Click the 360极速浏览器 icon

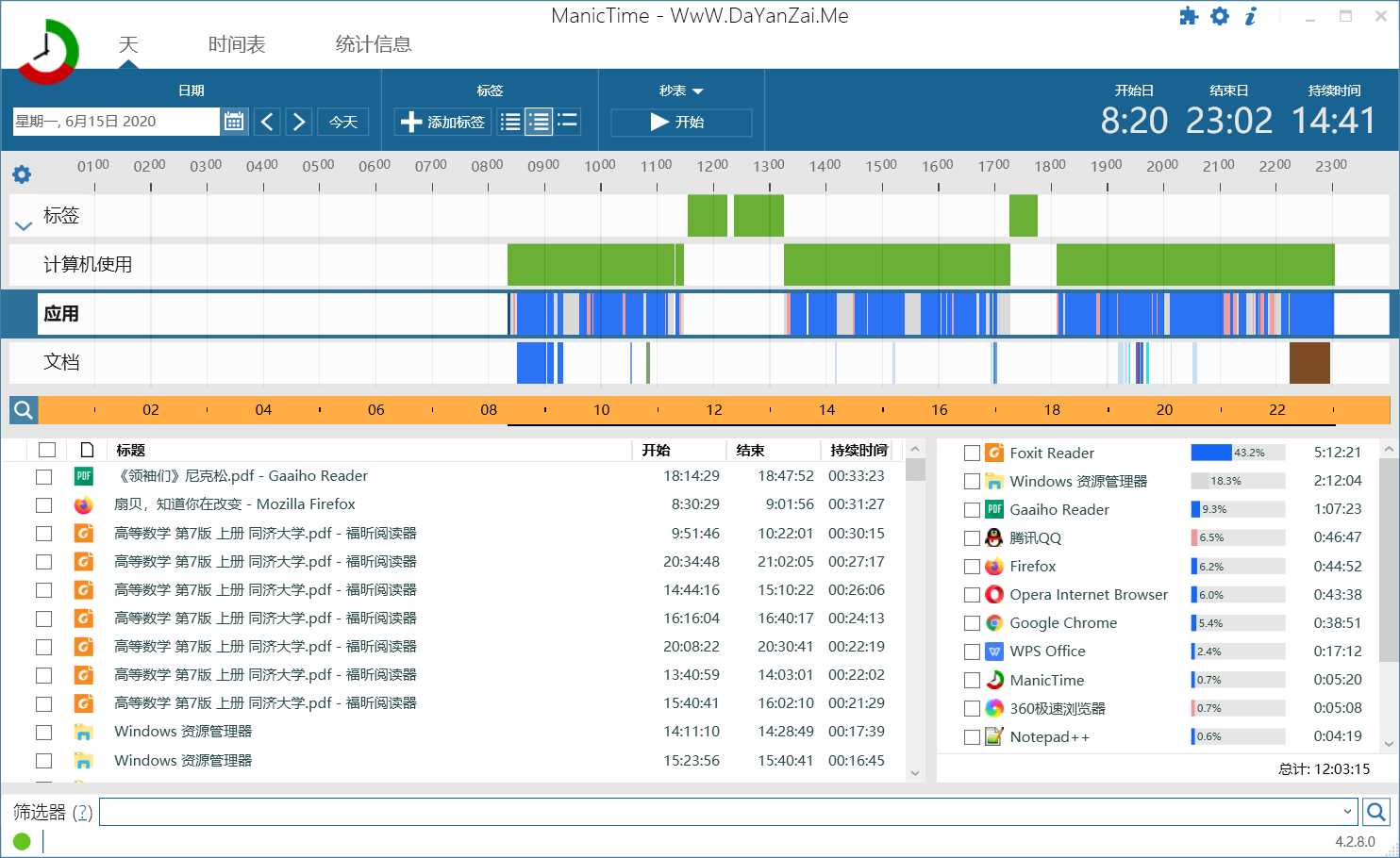pos(994,708)
